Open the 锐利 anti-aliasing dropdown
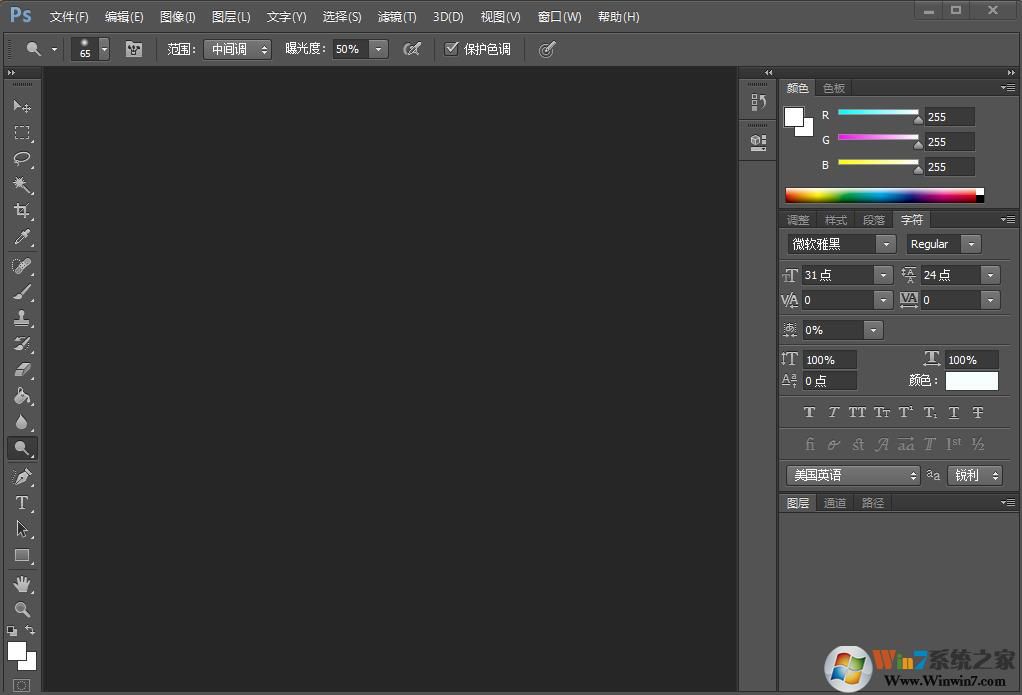 974,475
